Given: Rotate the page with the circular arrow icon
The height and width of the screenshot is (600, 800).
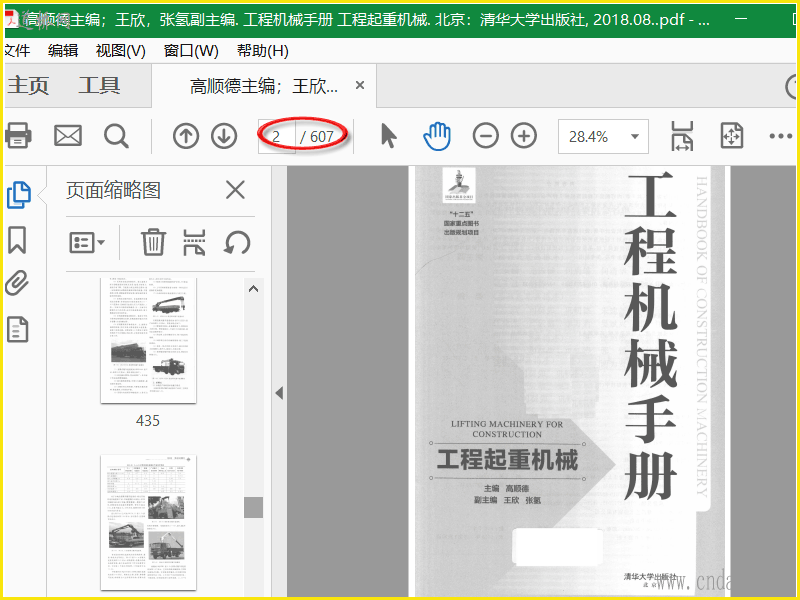Looking at the screenshot, I should click(237, 242).
